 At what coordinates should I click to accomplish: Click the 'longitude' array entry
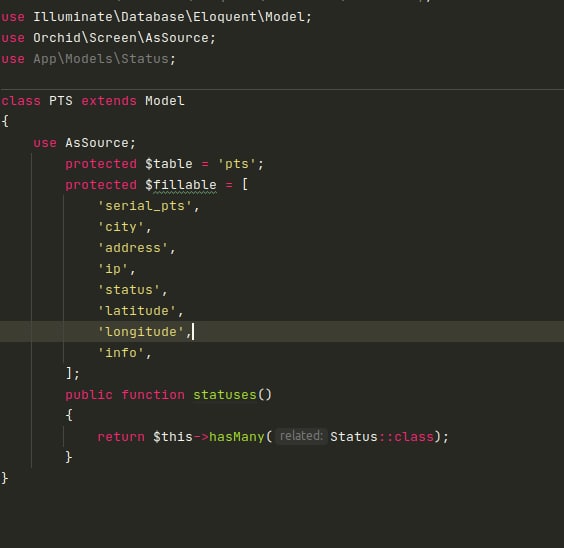pyautogui.click(x=141, y=332)
